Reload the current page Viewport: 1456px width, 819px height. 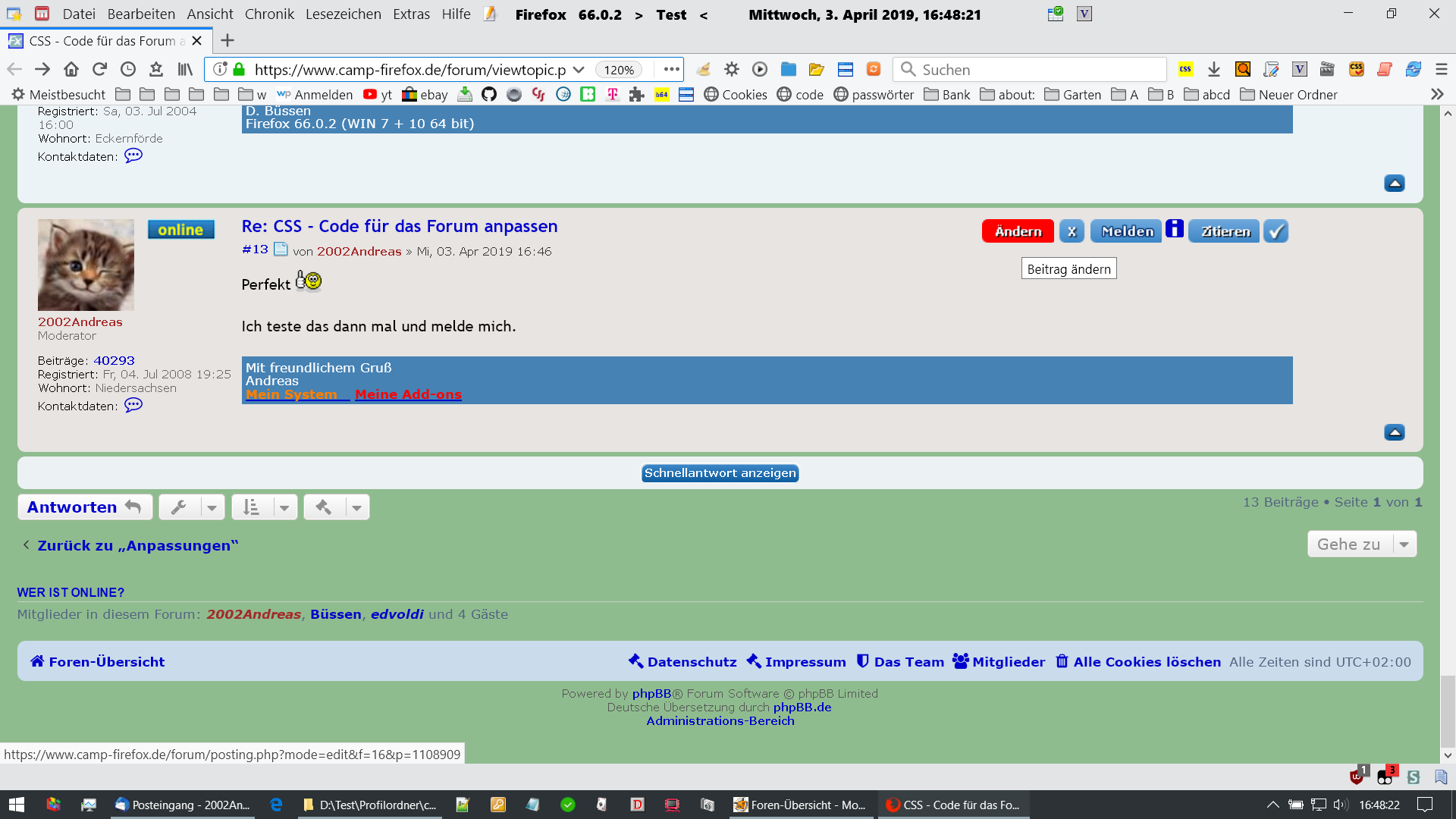point(99,70)
